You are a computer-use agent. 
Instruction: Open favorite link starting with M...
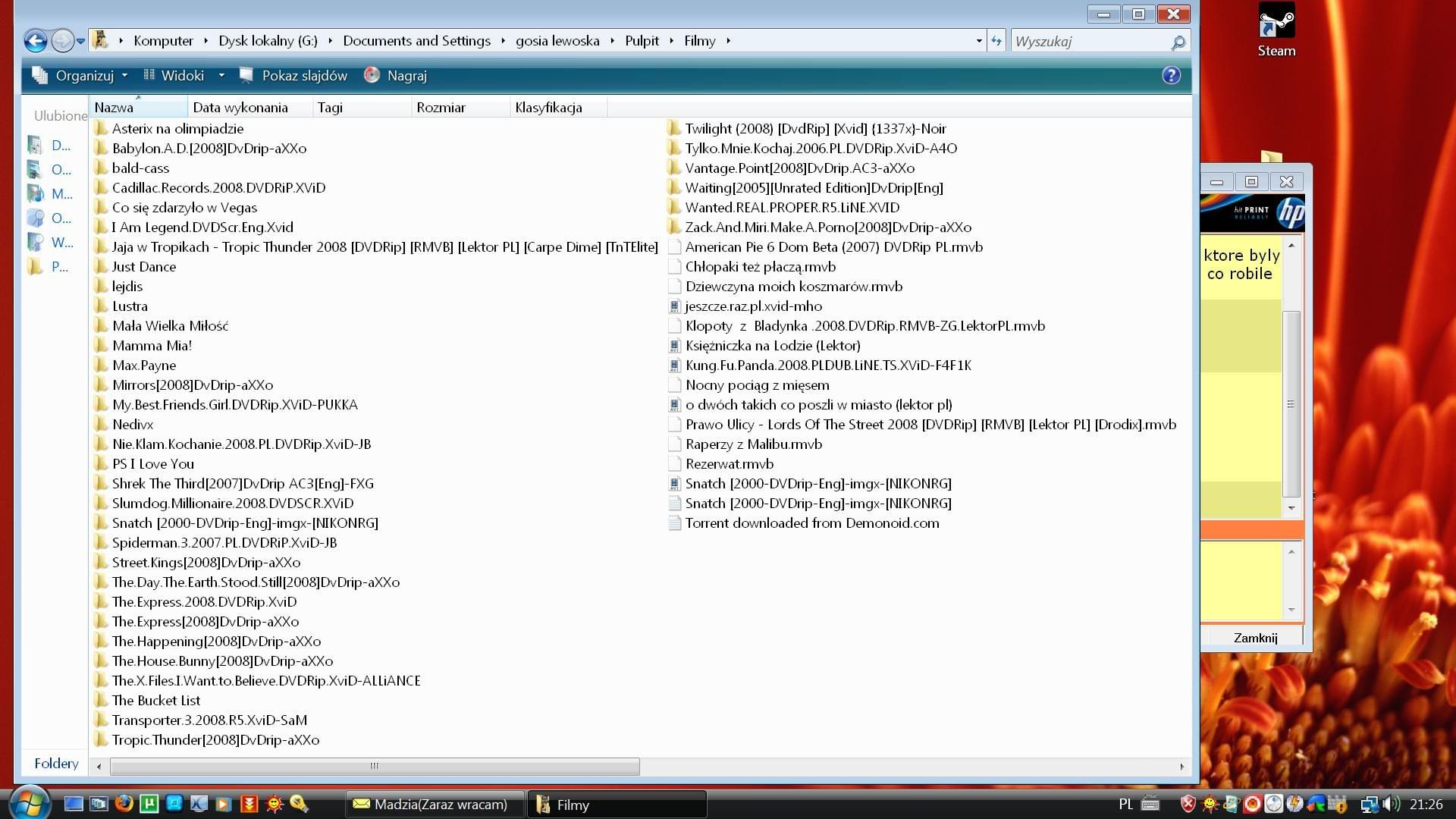click(x=50, y=194)
